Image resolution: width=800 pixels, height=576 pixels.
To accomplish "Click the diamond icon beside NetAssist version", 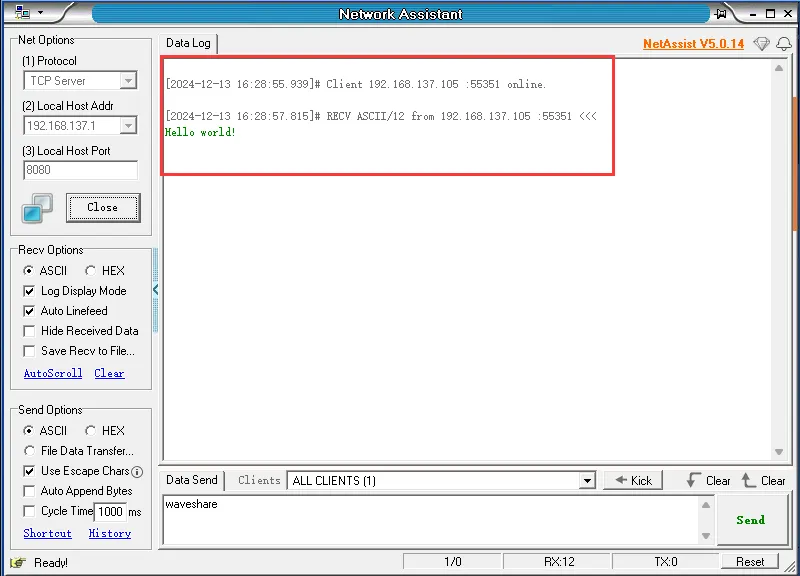I will tap(762, 44).
